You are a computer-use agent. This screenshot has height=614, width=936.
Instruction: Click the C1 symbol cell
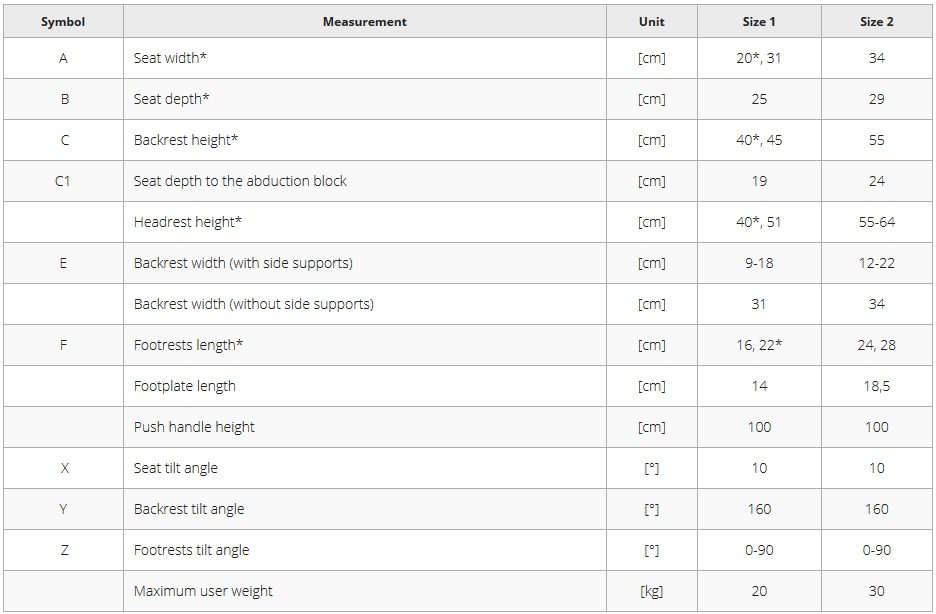tap(63, 181)
